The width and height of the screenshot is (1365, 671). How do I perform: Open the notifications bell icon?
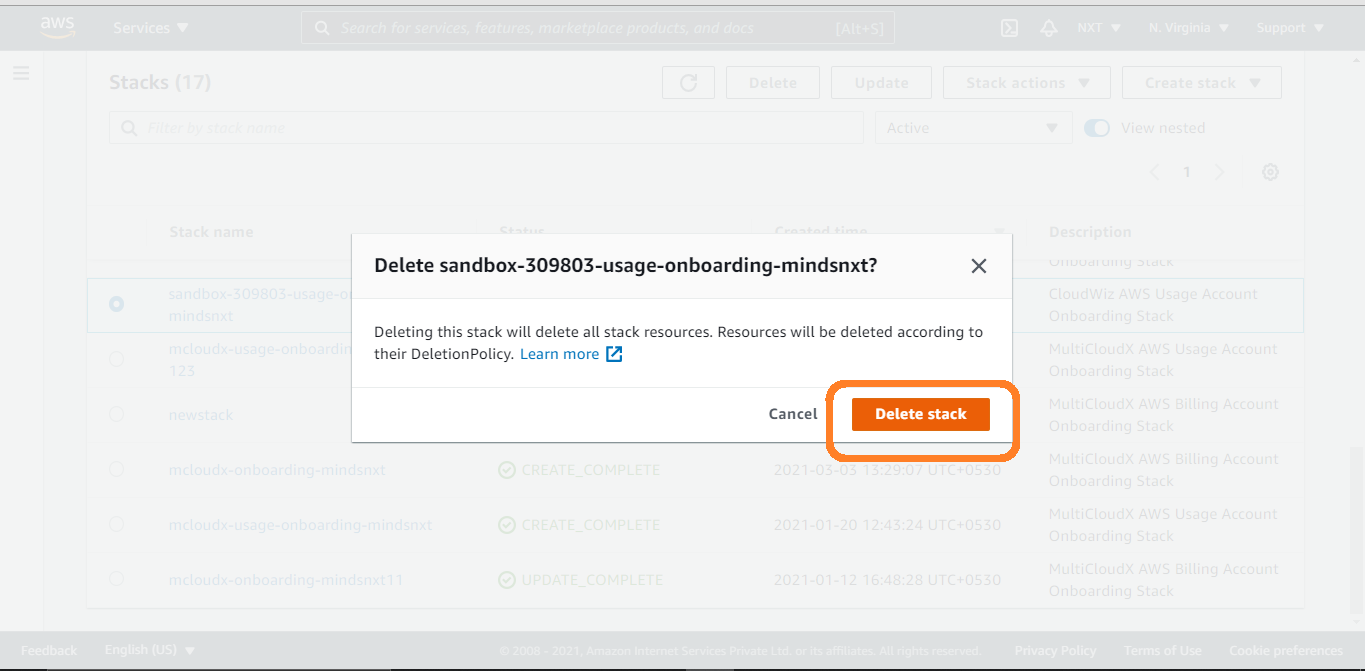click(1049, 28)
